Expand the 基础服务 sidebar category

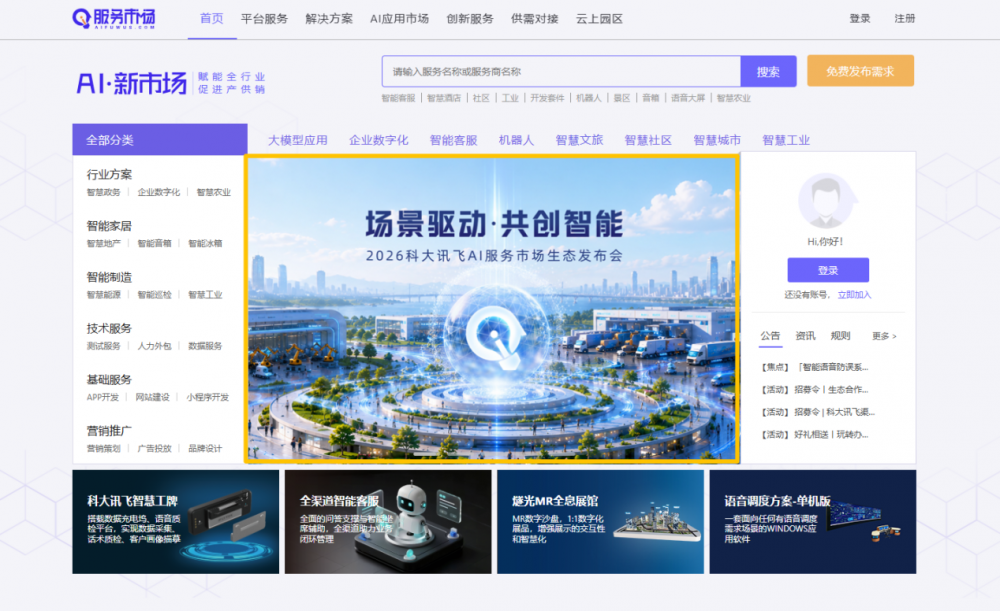point(109,379)
